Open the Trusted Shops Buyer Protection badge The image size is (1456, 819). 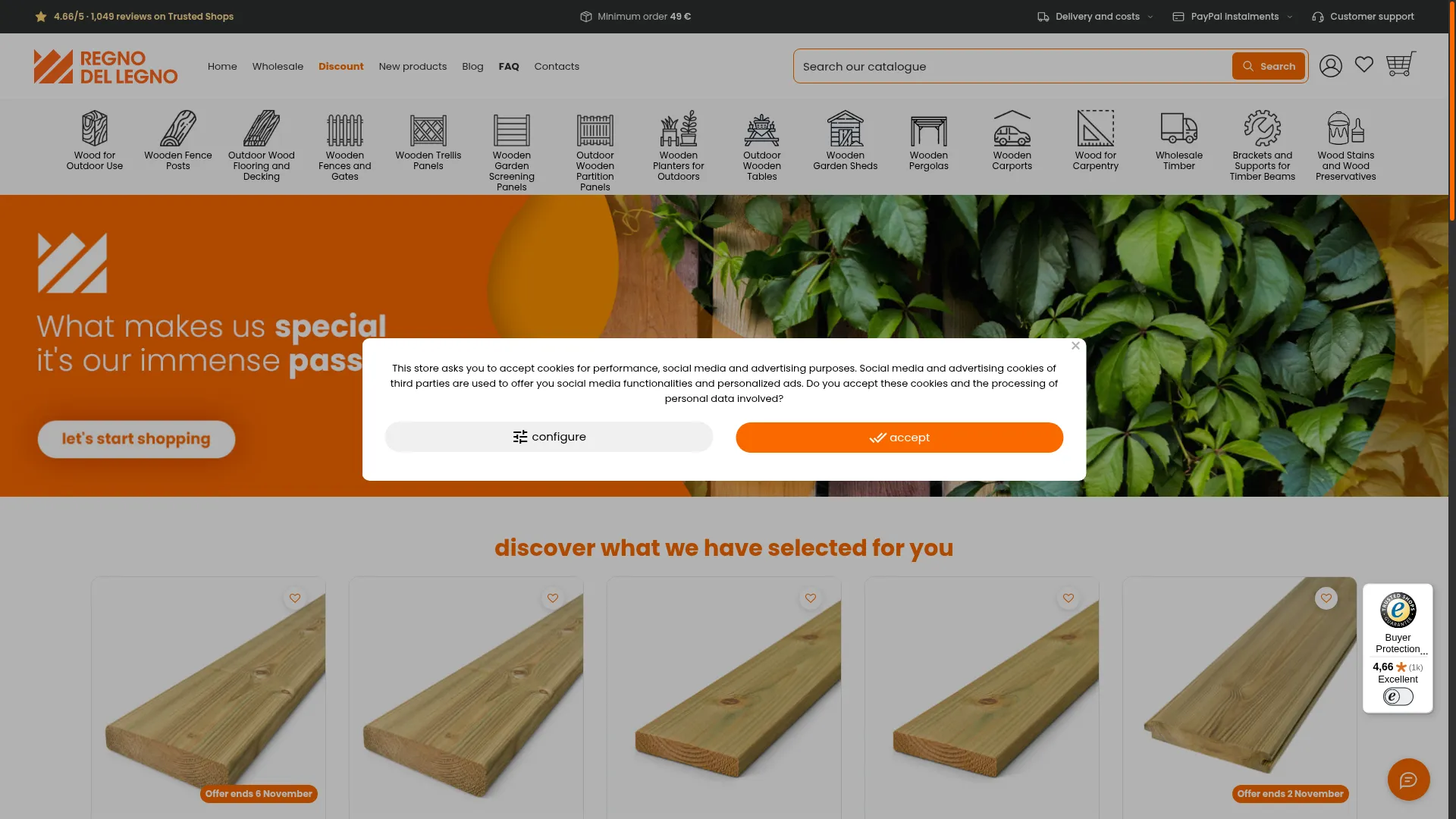[1398, 648]
